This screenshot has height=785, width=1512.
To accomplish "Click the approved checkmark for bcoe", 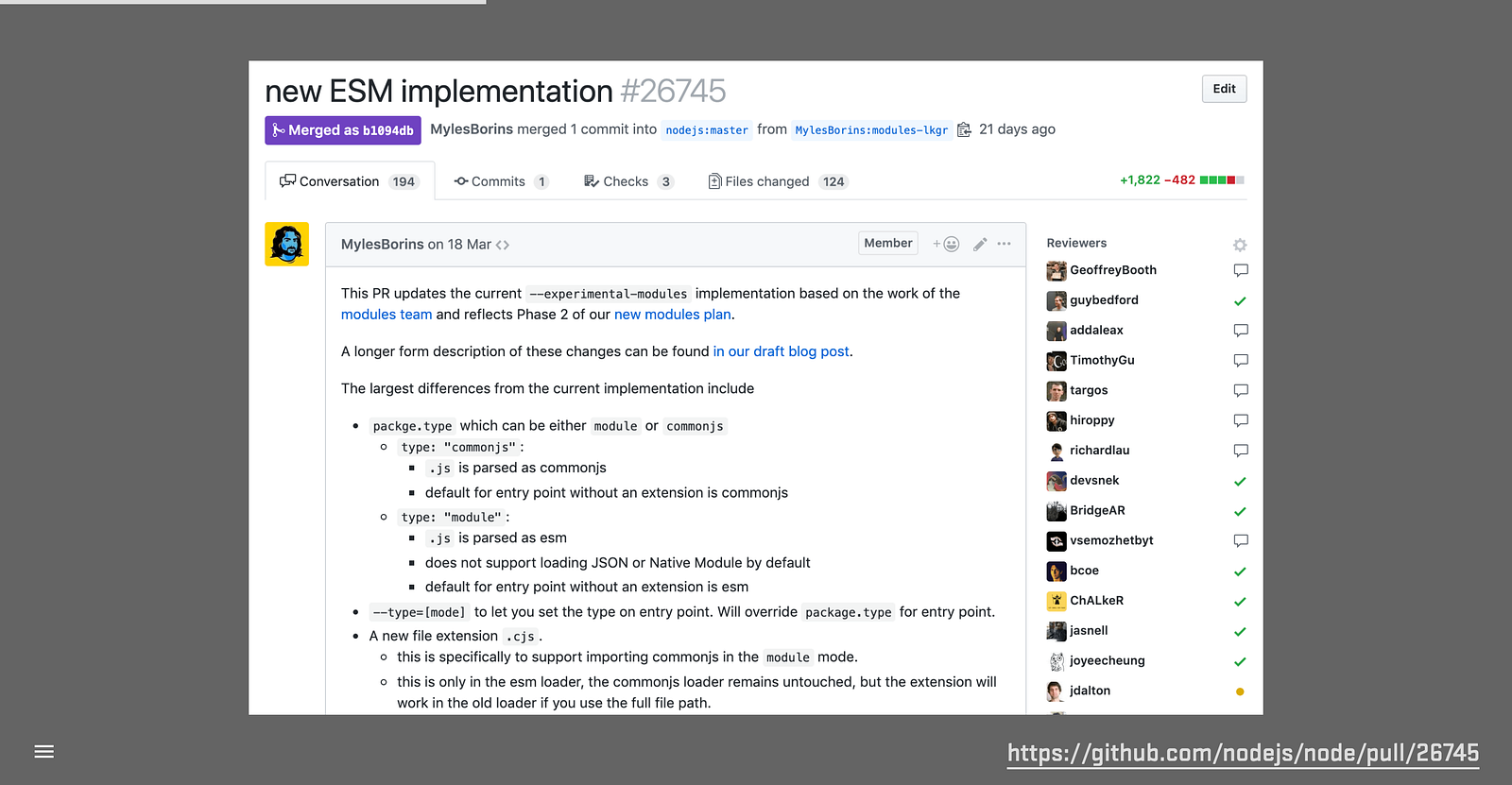I will (x=1240, y=572).
